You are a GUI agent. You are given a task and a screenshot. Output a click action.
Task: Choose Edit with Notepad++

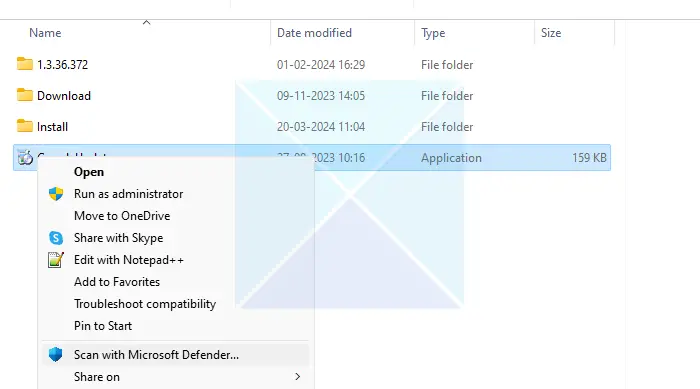pos(129,260)
